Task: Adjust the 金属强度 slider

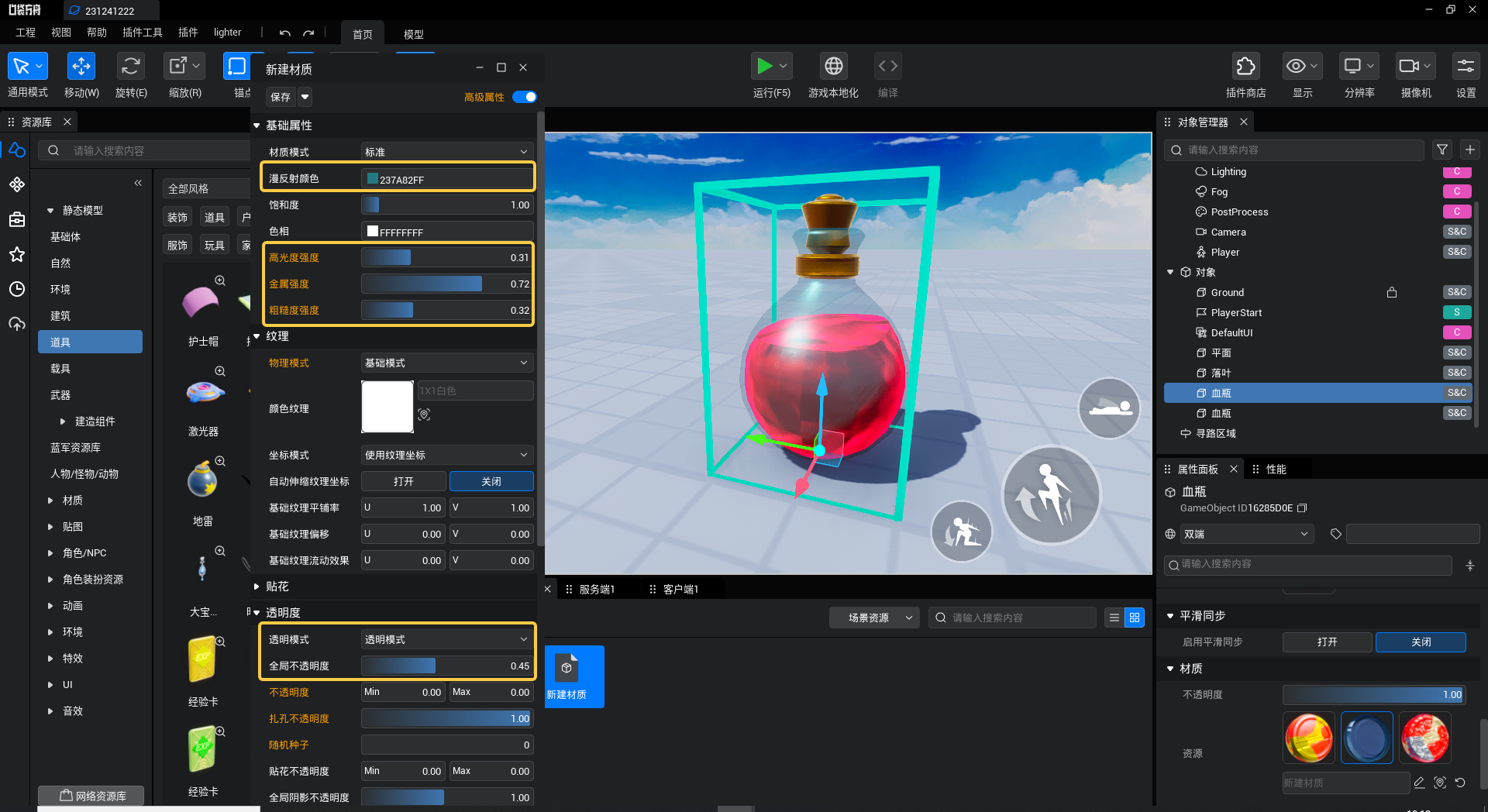Action: 447,284
